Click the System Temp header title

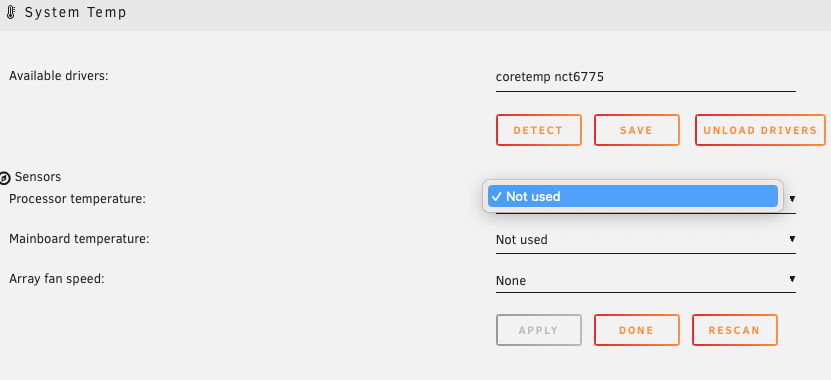pos(76,12)
